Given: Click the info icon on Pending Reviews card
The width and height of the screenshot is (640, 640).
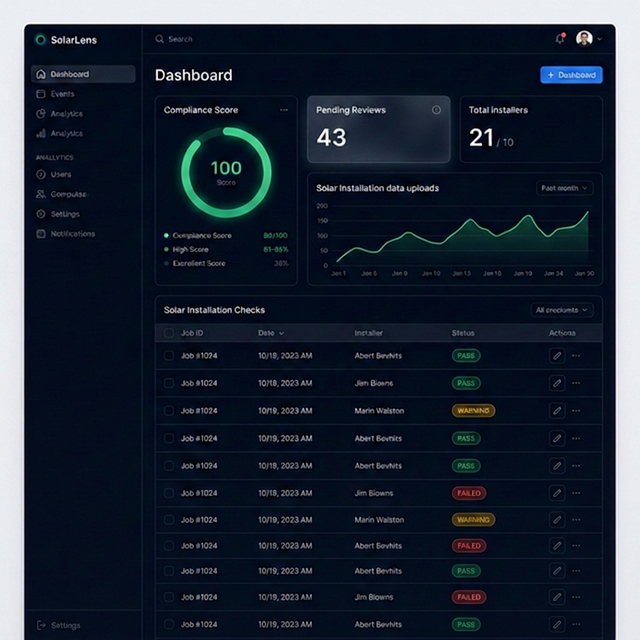Looking at the screenshot, I should coord(436,110).
